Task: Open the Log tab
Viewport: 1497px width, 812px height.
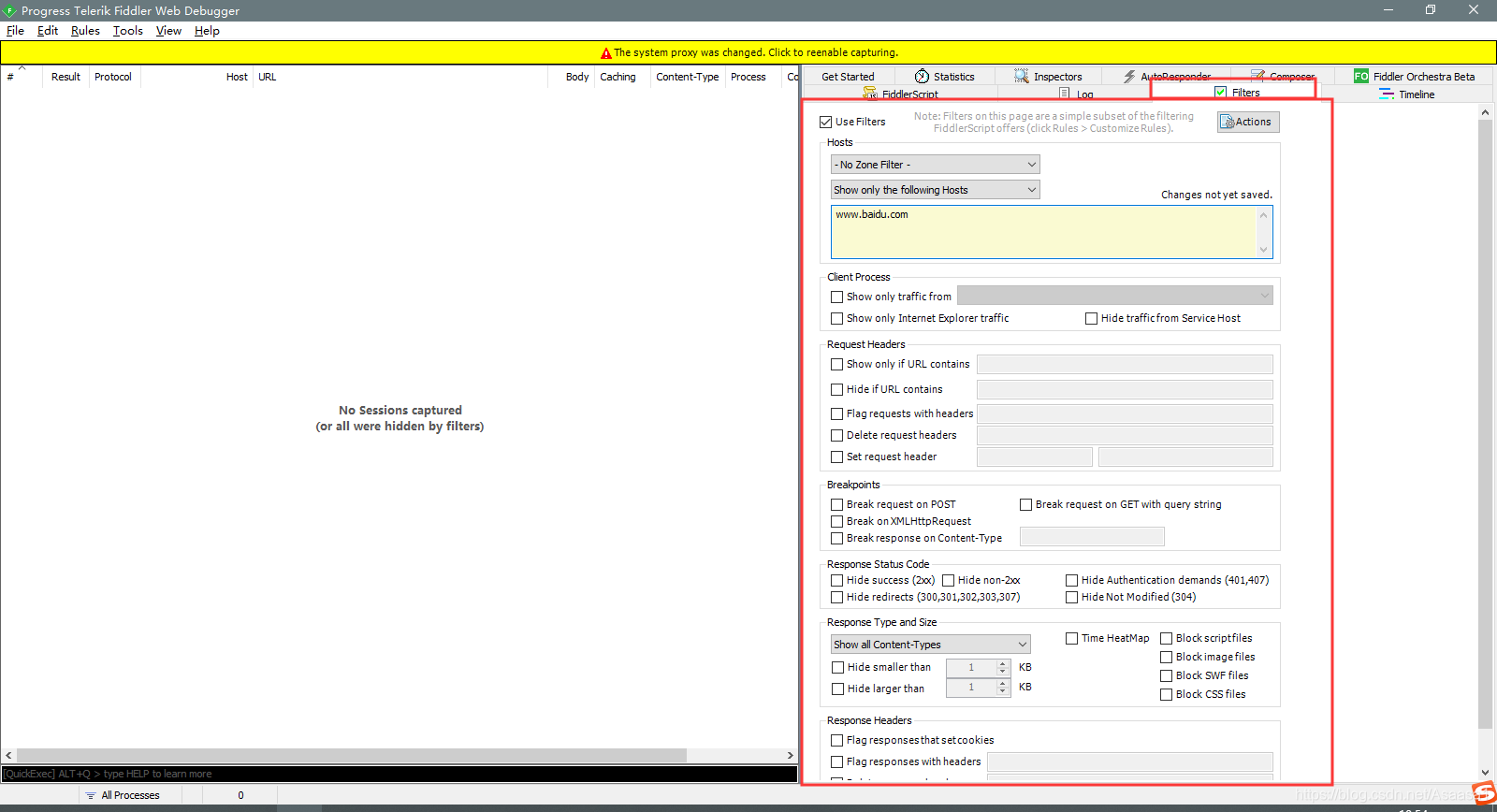Action: (1076, 94)
